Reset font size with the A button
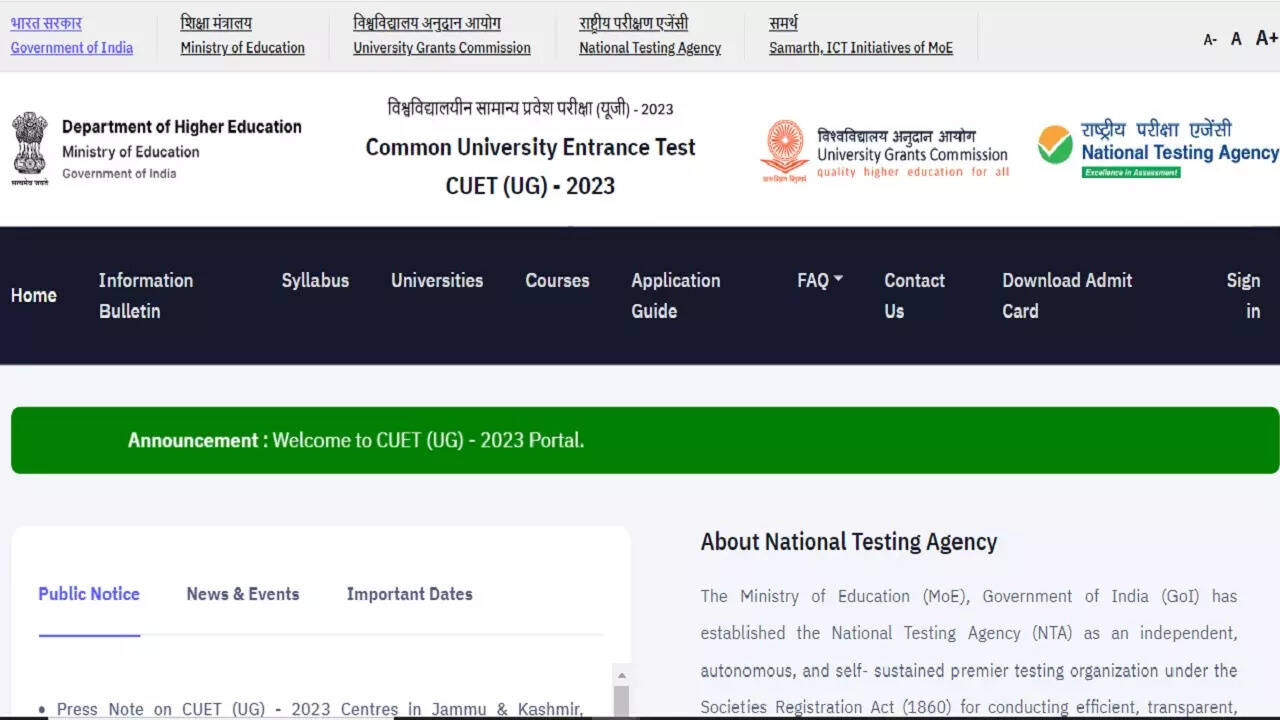Viewport: 1280px width, 720px height. coord(1236,39)
